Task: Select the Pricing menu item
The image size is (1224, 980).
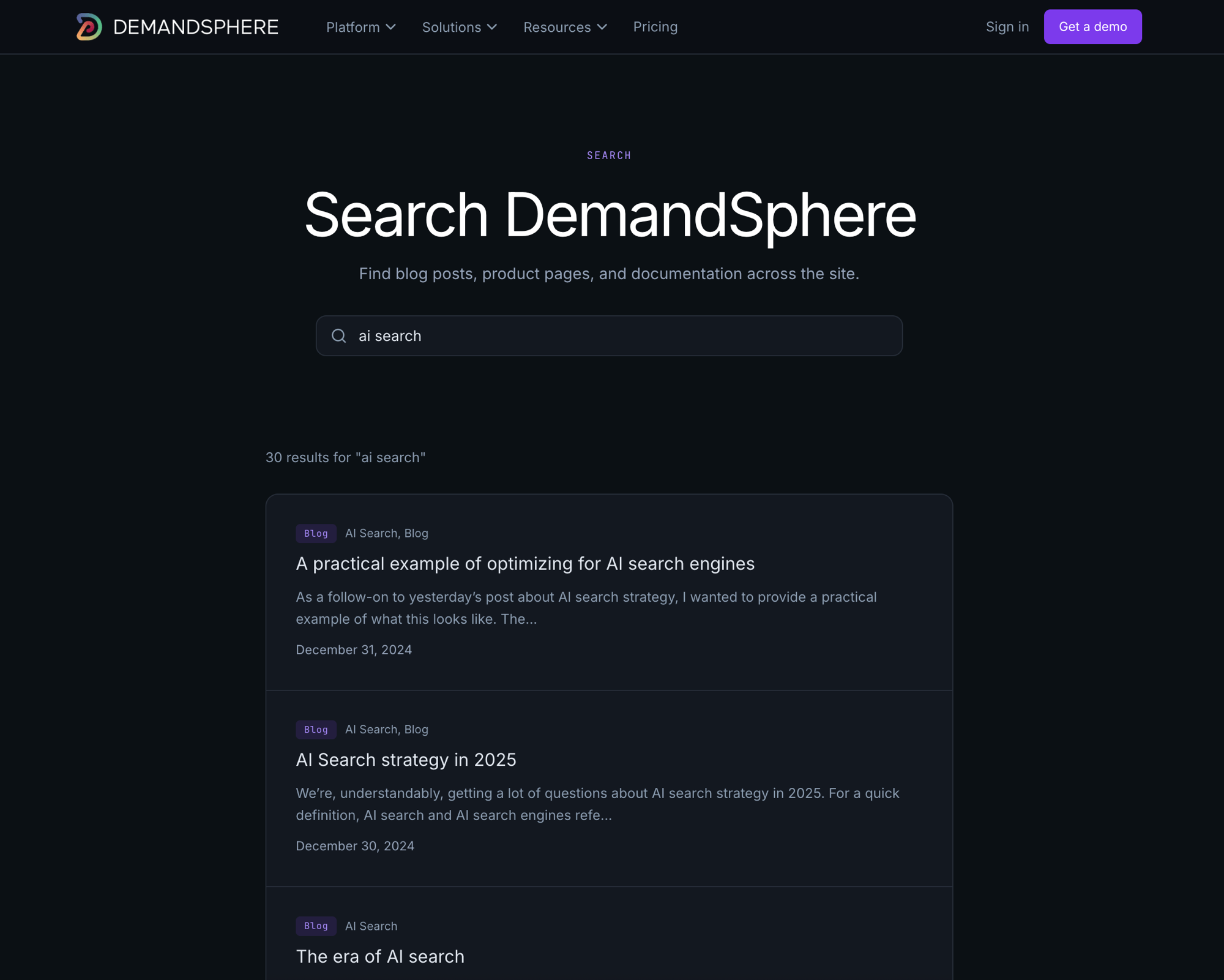Action: click(655, 27)
